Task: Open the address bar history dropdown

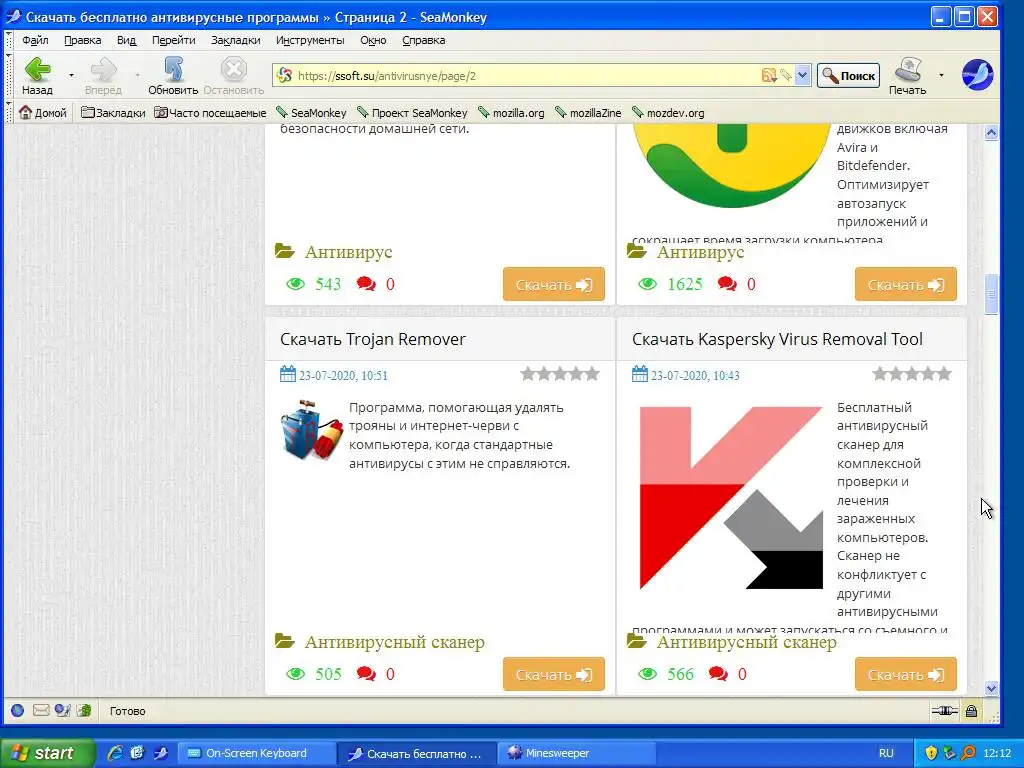Action: coord(803,76)
